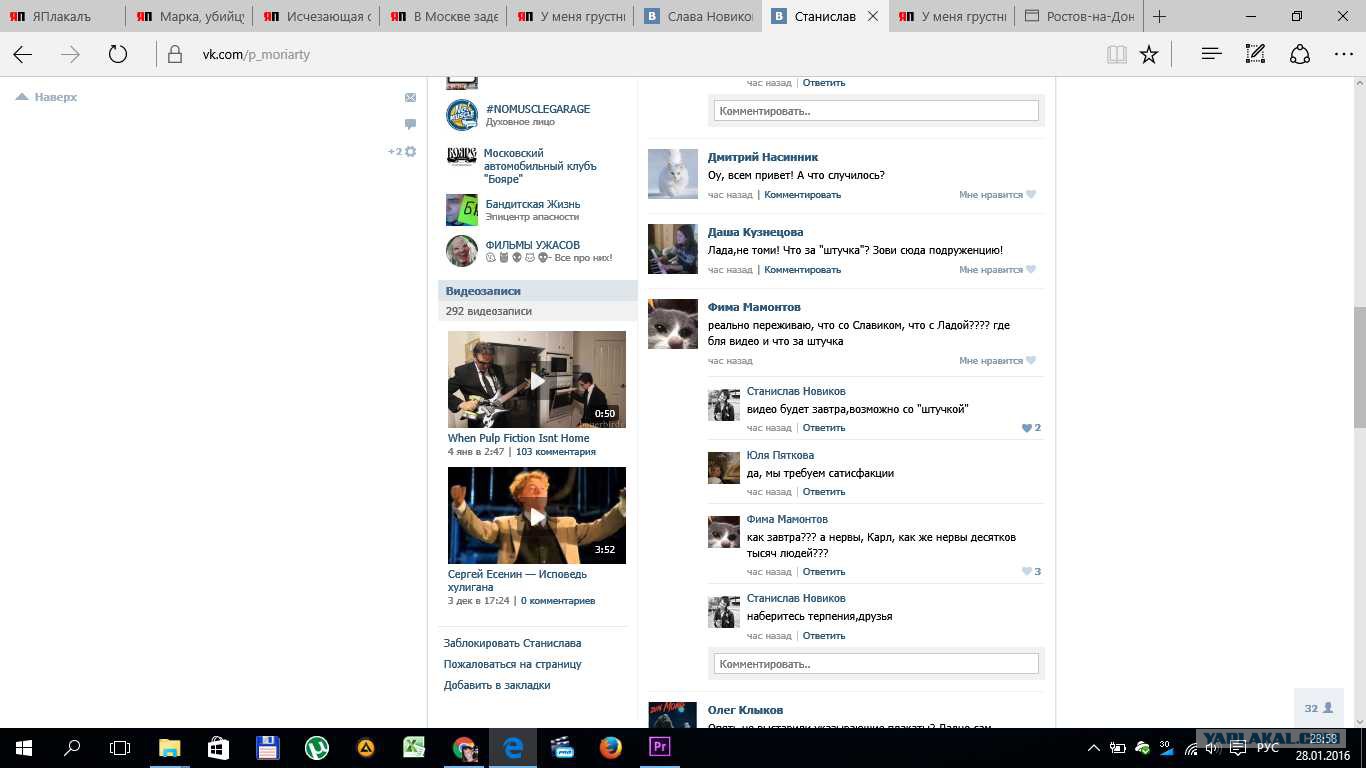This screenshot has height=768, width=1366.
Task: Toggle like with 3 on 'как завтра???' reply
Action: pos(1031,572)
